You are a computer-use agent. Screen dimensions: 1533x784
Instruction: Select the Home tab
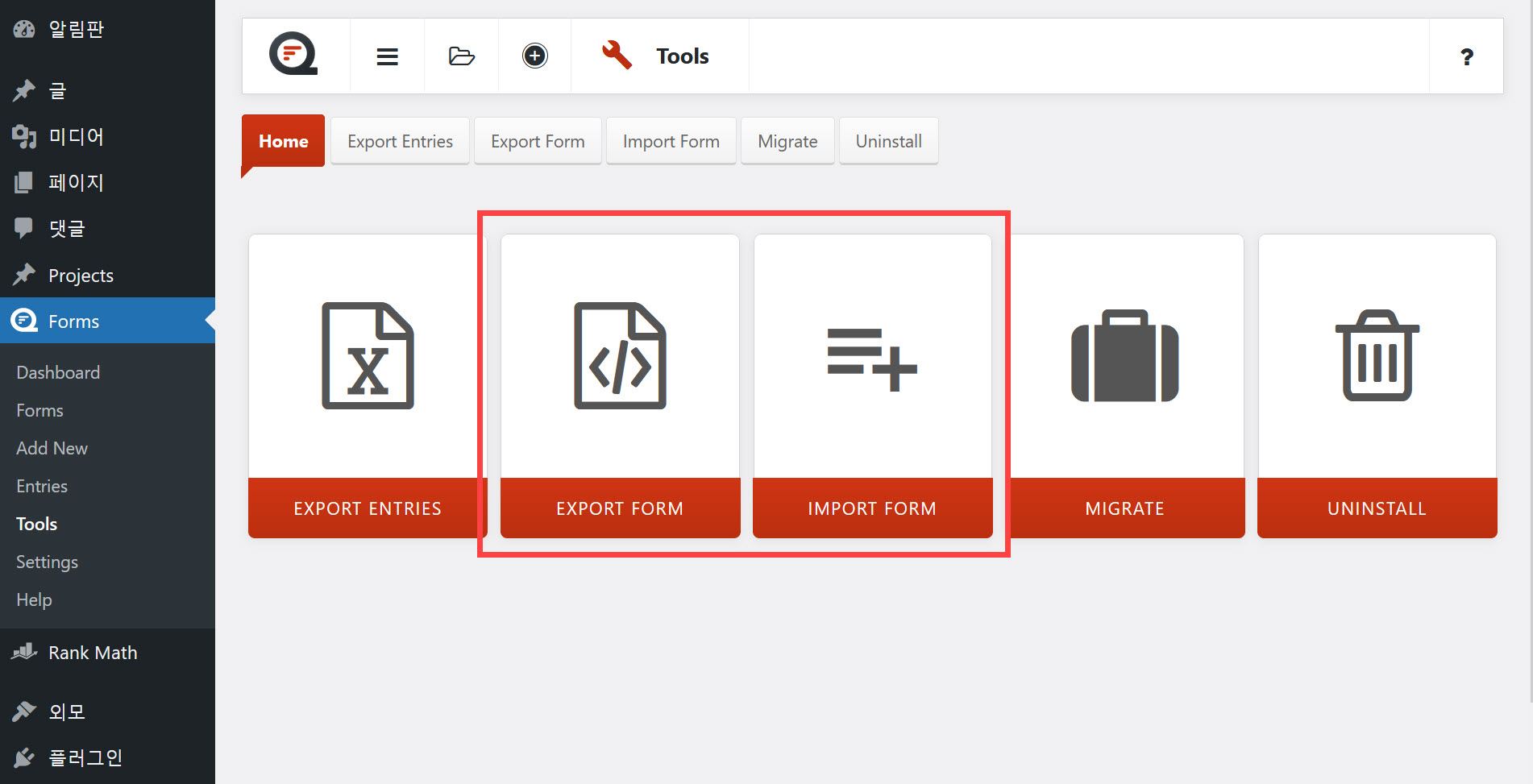(283, 141)
